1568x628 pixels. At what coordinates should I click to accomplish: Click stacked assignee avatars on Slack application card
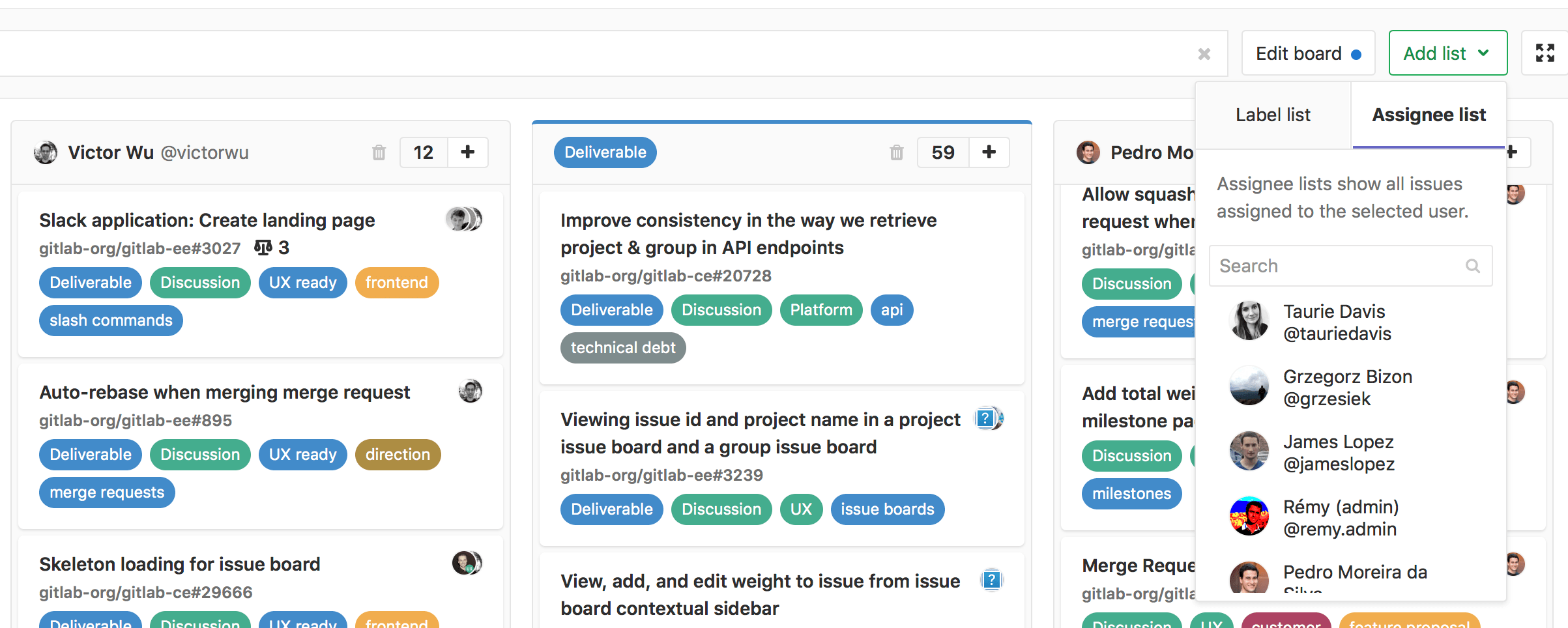pyautogui.click(x=464, y=219)
